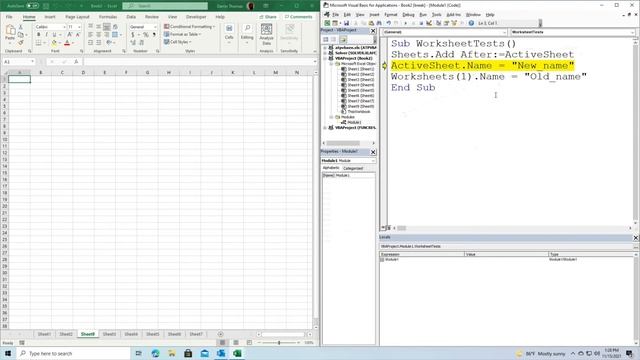
Task: Open the Run menu in VBA editor
Action: 423,15
